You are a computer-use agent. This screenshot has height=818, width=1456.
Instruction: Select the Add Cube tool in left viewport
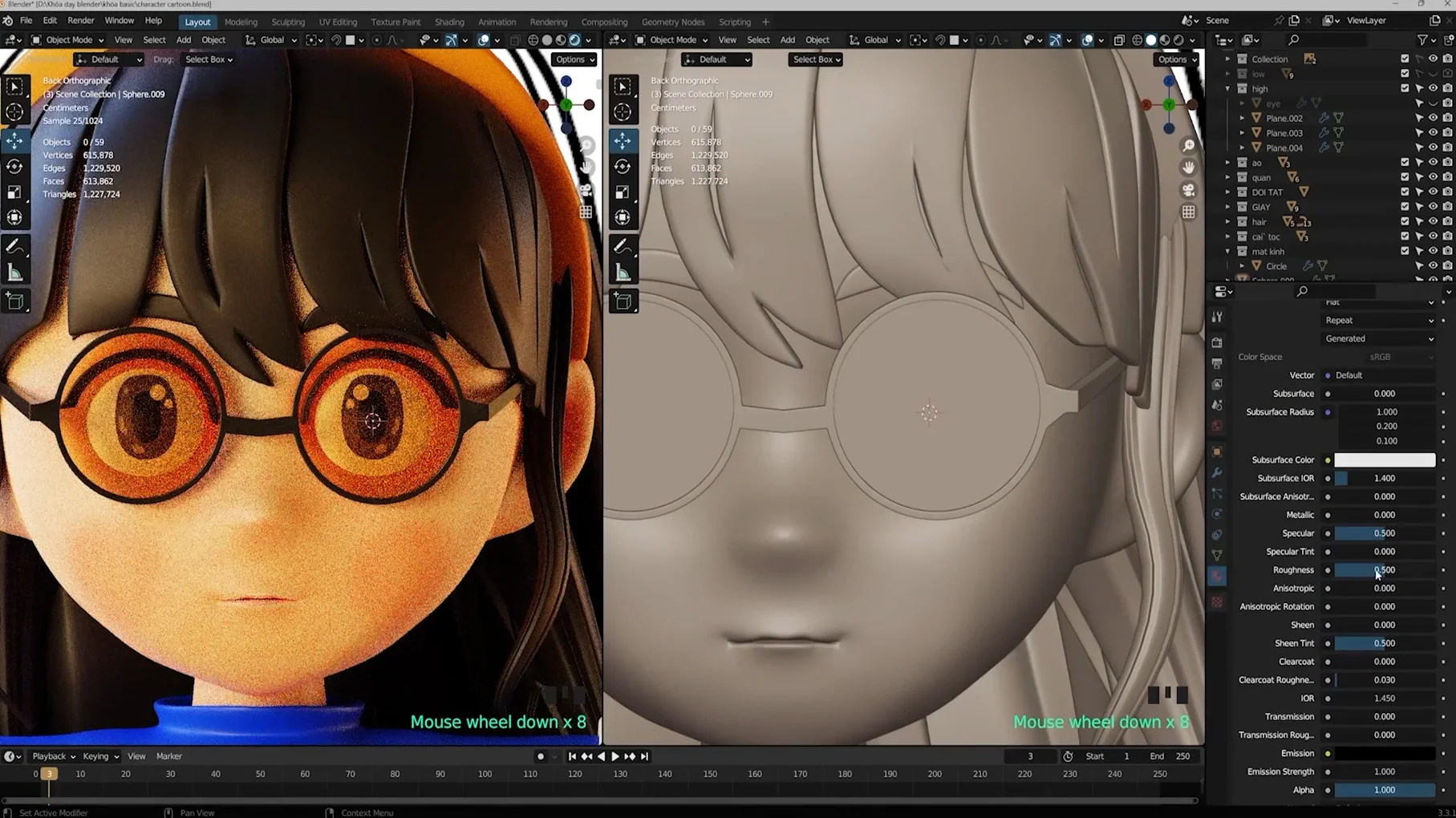[x=14, y=302]
